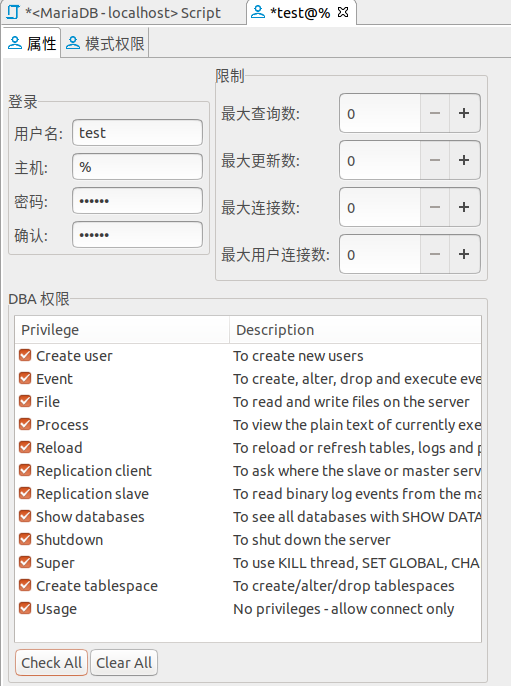Toggle the Shutdown privilege checkbox

point(25,539)
